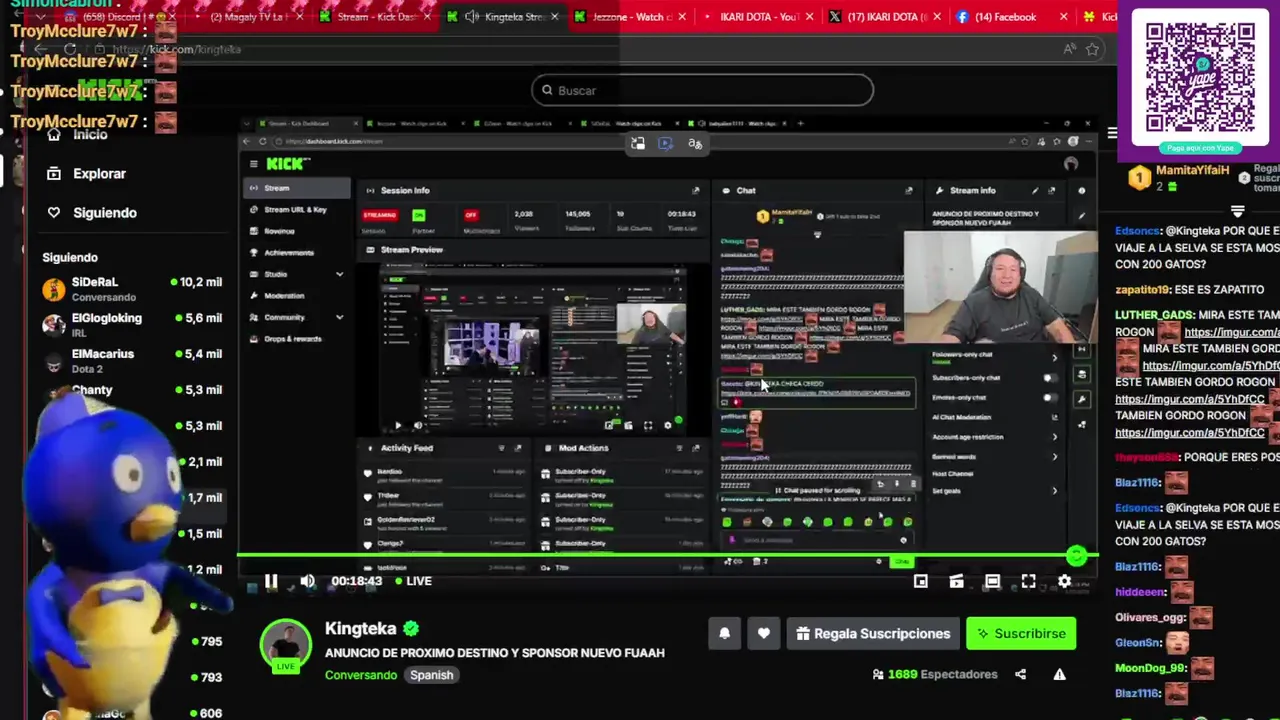This screenshot has width=1280, height=720.
Task: Click Kingteka channel avatar
Action: (x=285, y=644)
